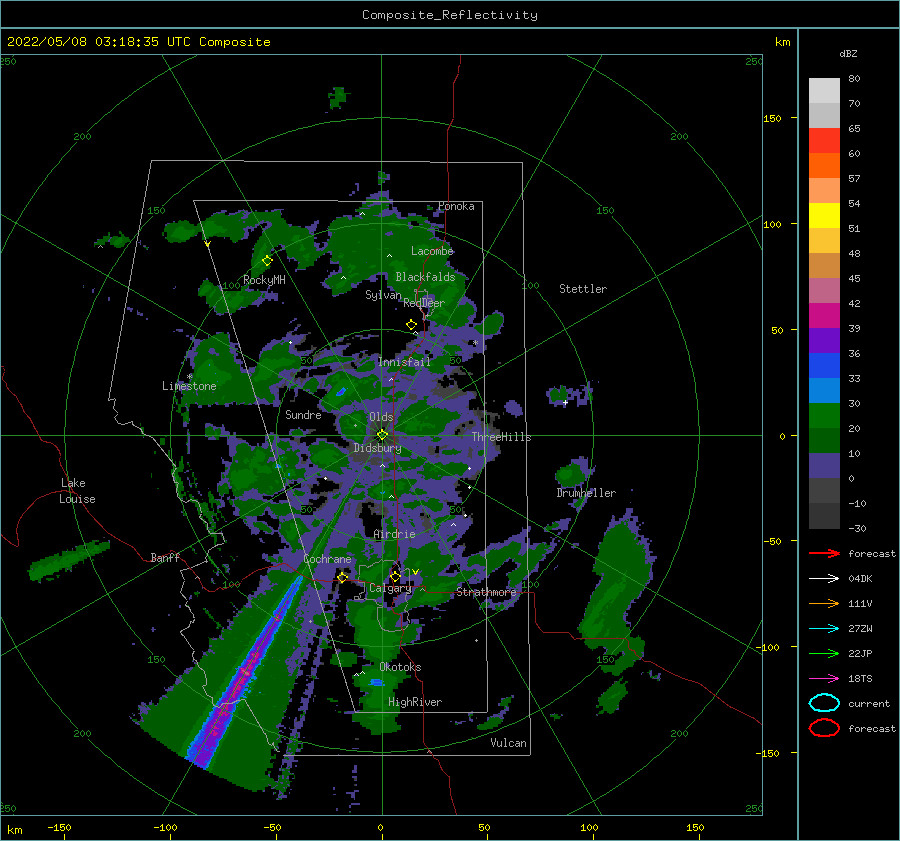Screen dimensions: 900x841
Task: Click the Okotoks town label
Action: [x=400, y=667]
